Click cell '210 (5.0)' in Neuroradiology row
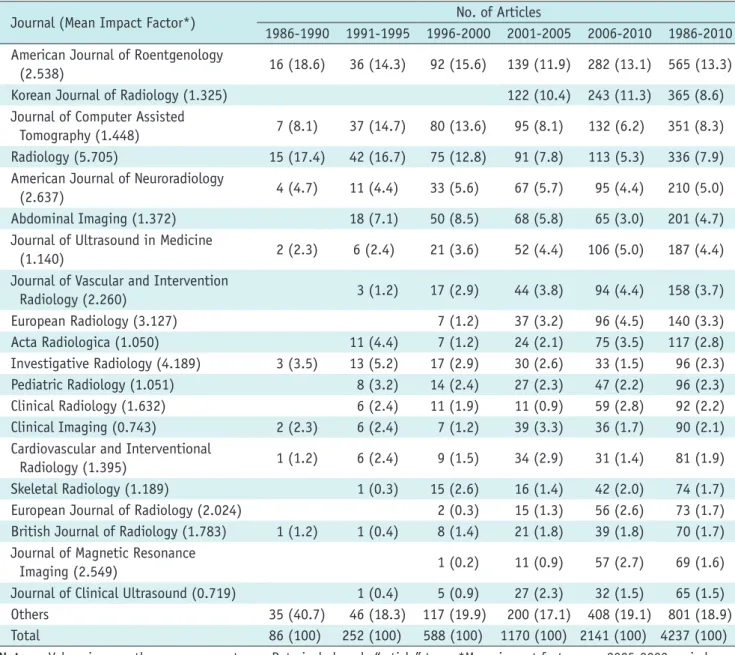 (696, 188)
